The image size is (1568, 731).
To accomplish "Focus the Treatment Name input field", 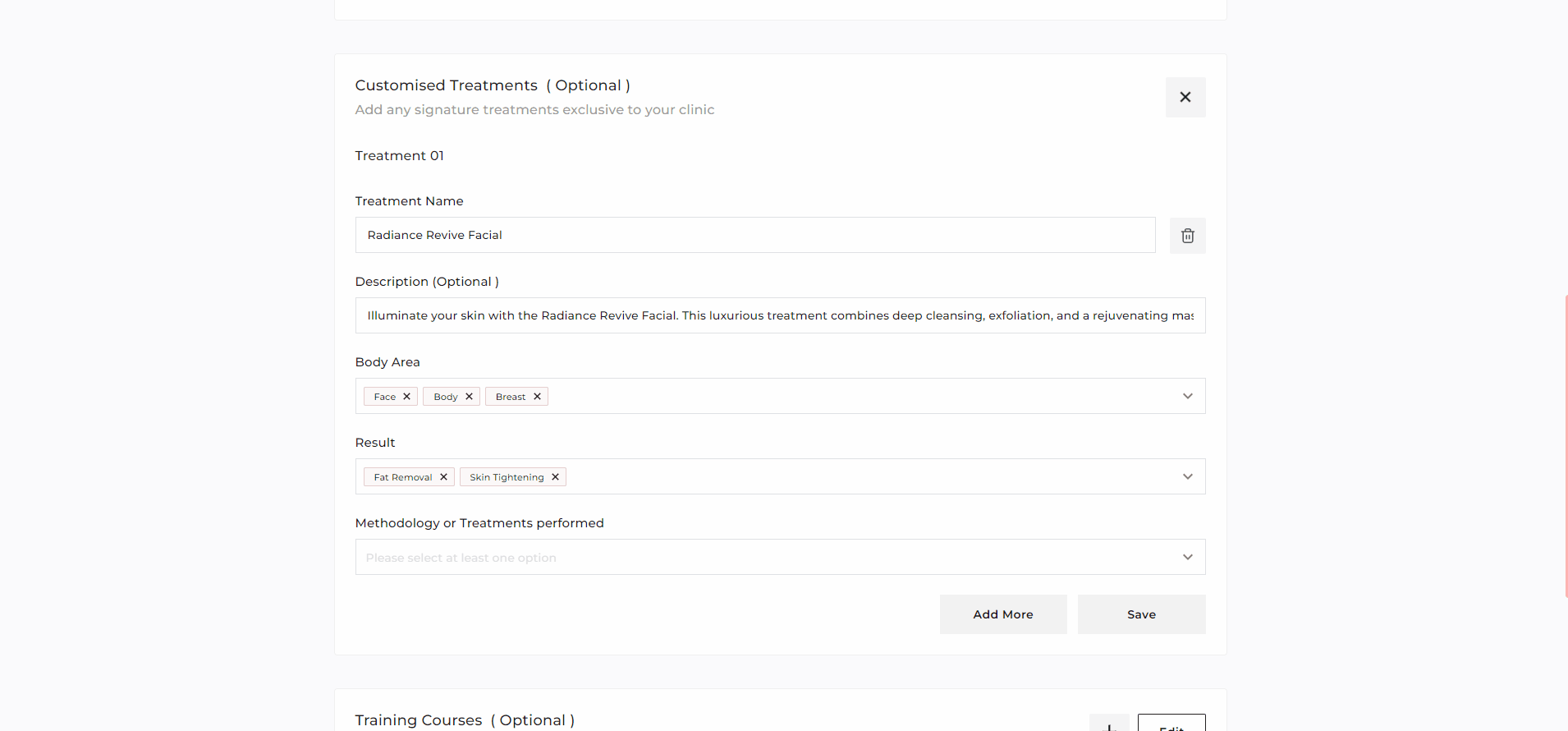I will [755, 235].
